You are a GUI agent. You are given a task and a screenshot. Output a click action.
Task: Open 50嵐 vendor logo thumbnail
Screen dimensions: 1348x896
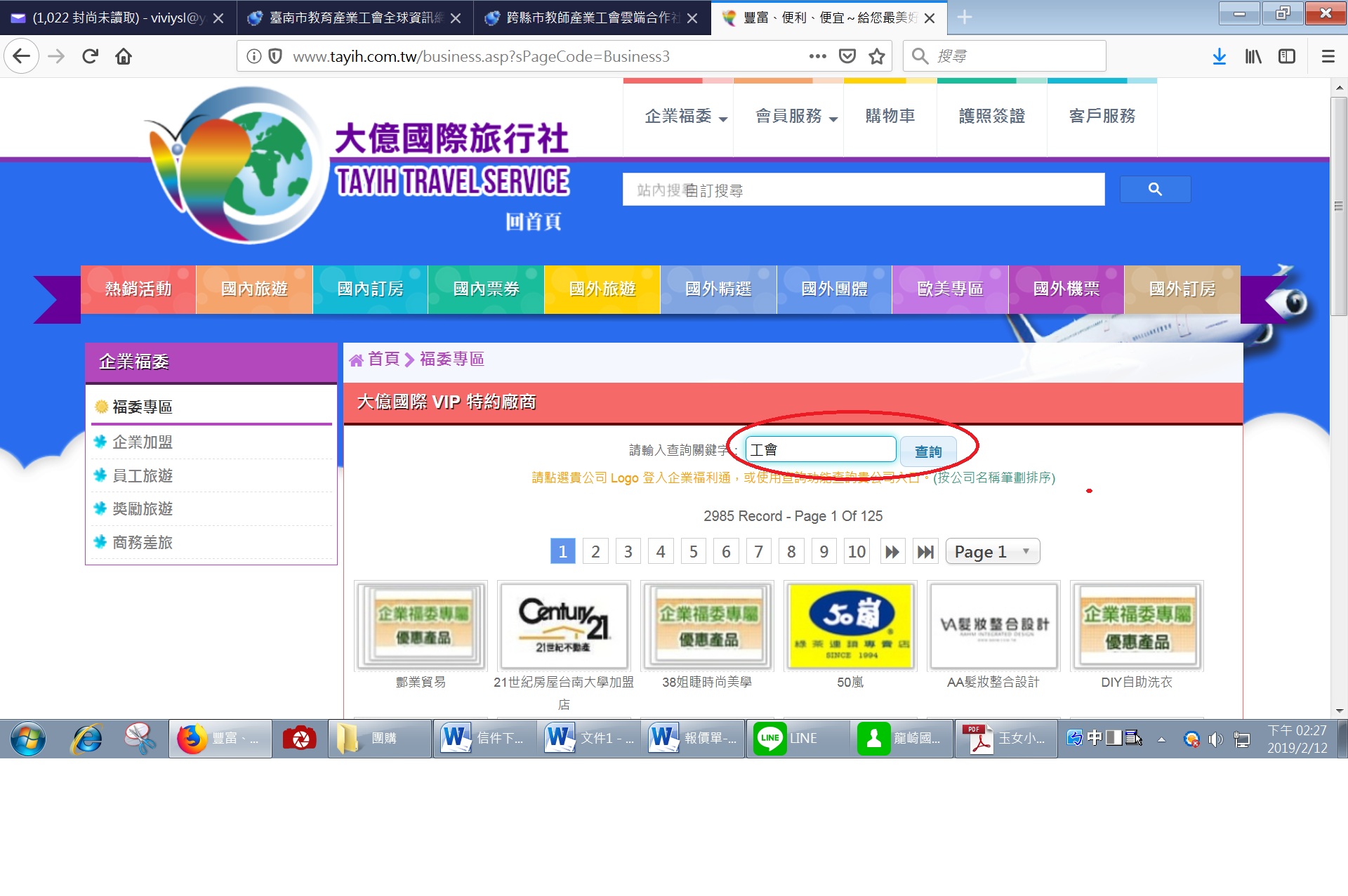850,626
